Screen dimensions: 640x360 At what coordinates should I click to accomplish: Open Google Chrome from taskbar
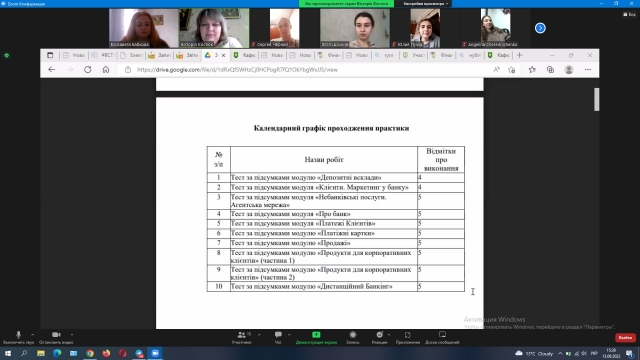pyautogui.click(x=90, y=353)
